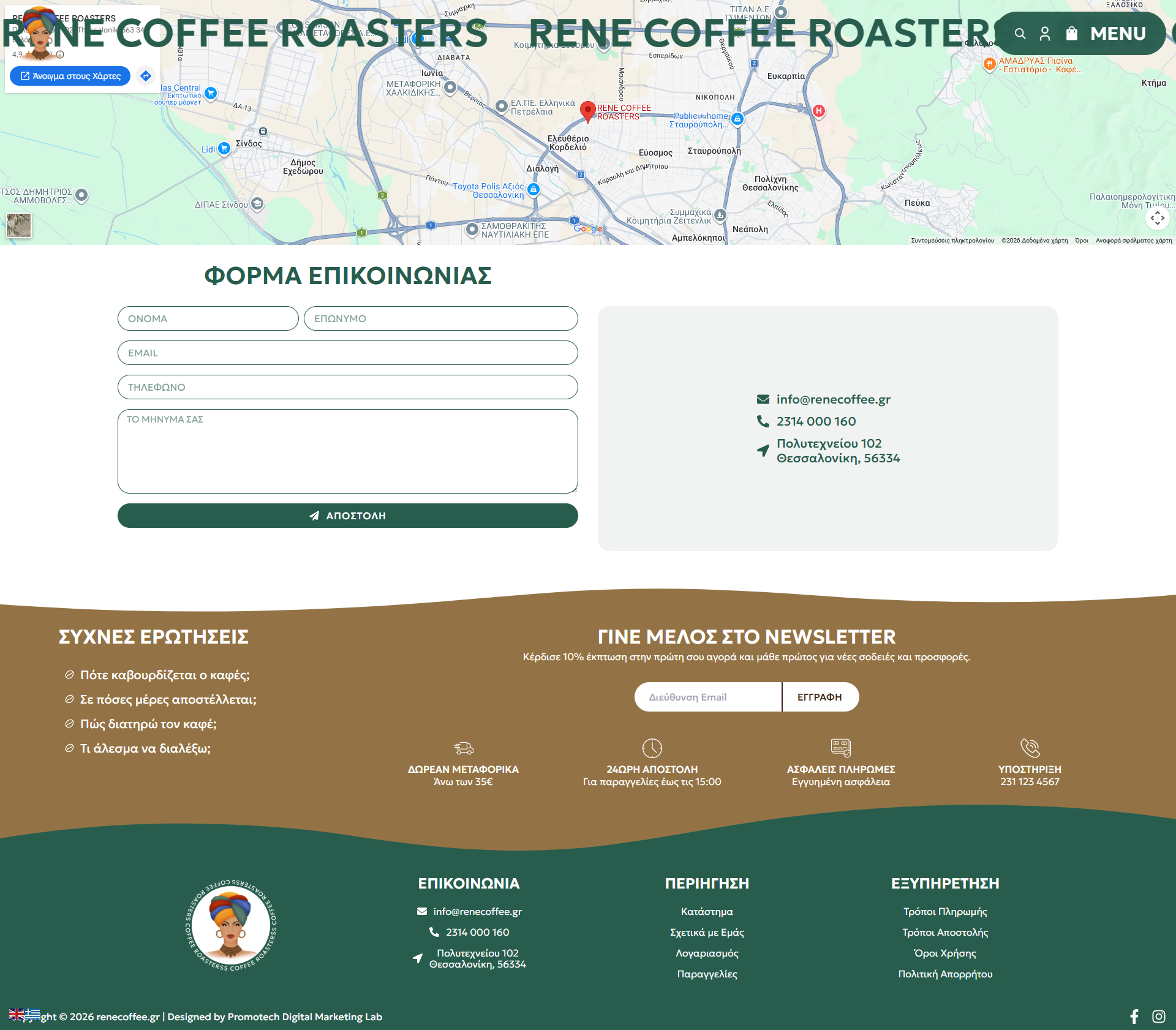Image resolution: width=1176 pixels, height=1030 pixels.
Task: Click the Toyota Polis Αξιός marker
Action: pos(533,190)
